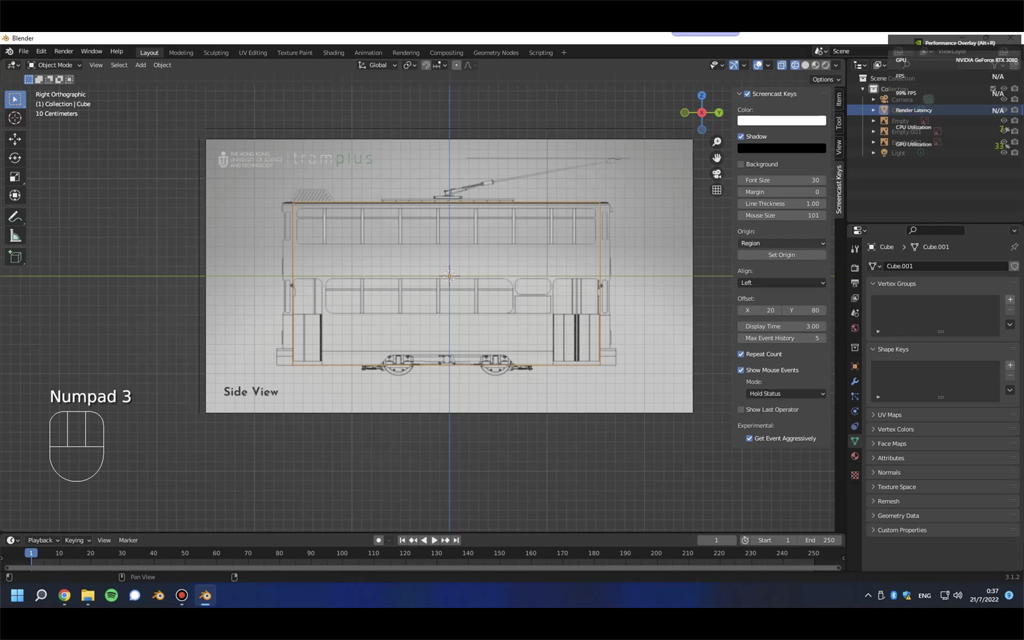The width and height of the screenshot is (1024, 640).
Task: Toggle the camera view icon
Action: (716, 174)
